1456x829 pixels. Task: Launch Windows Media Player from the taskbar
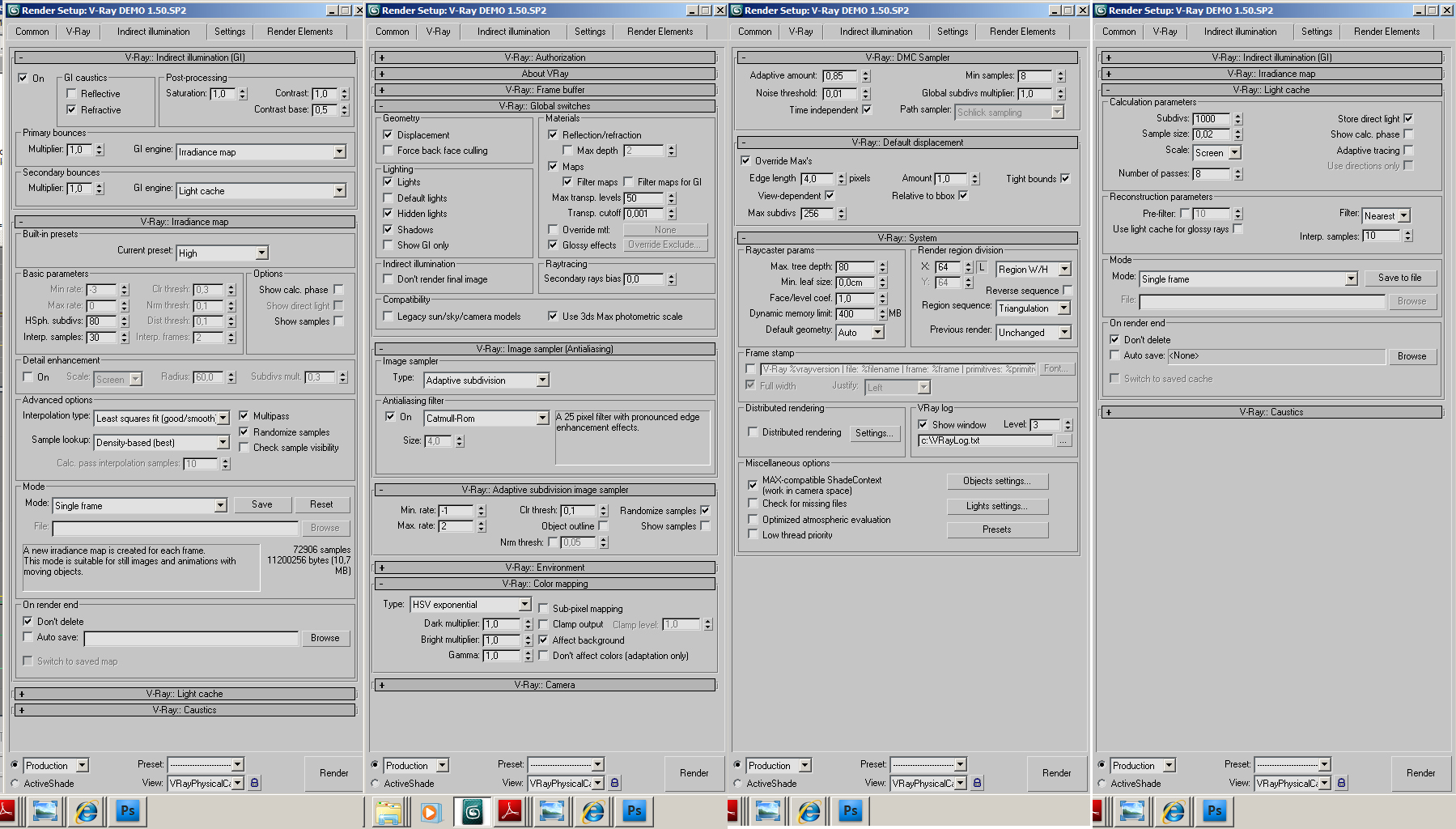[x=430, y=811]
